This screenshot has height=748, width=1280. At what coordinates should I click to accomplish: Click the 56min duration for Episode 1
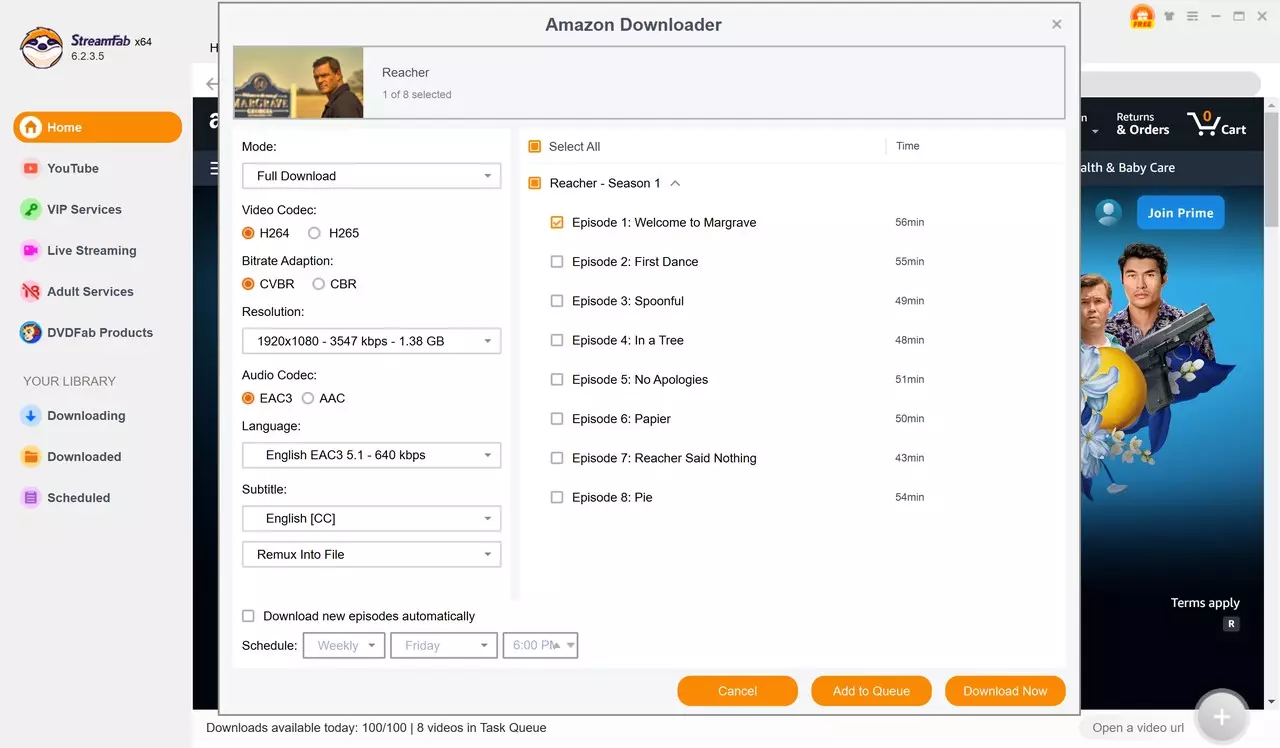[x=909, y=222]
